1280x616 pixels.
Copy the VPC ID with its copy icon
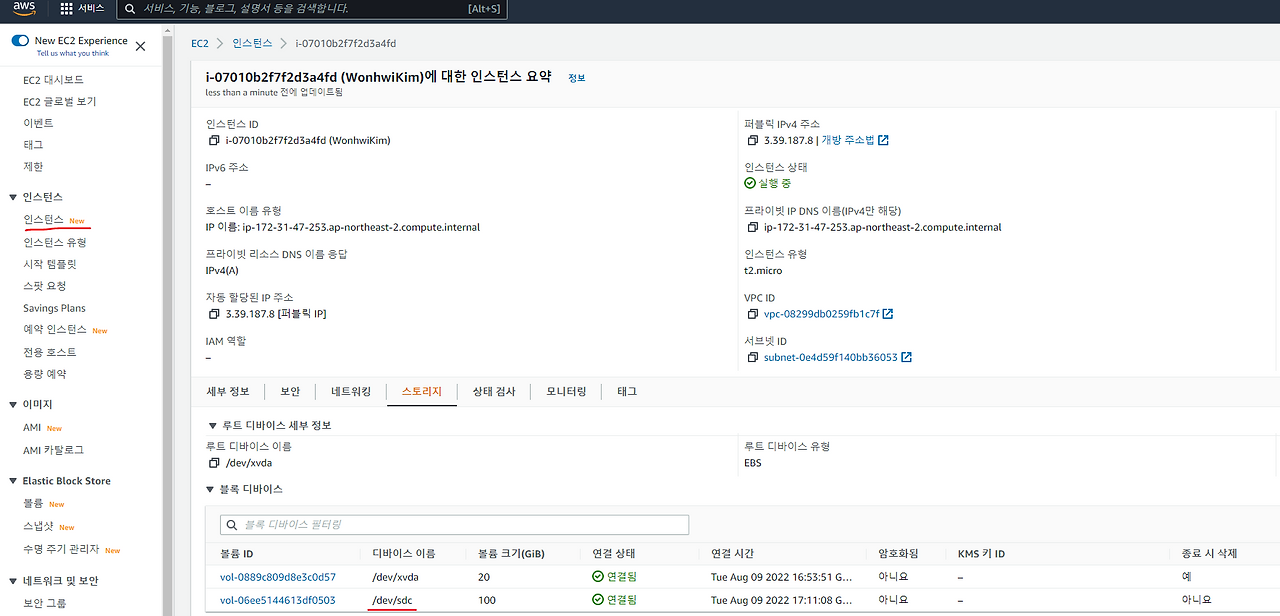[753, 314]
